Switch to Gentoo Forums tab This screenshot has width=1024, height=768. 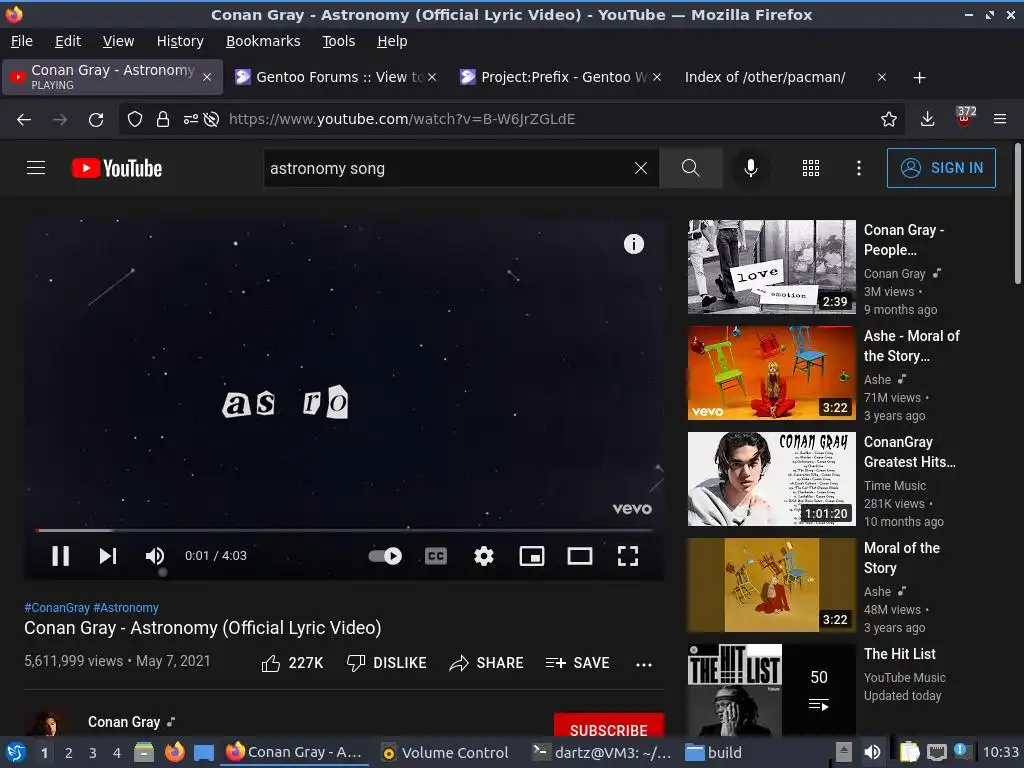tap(335, 77)
